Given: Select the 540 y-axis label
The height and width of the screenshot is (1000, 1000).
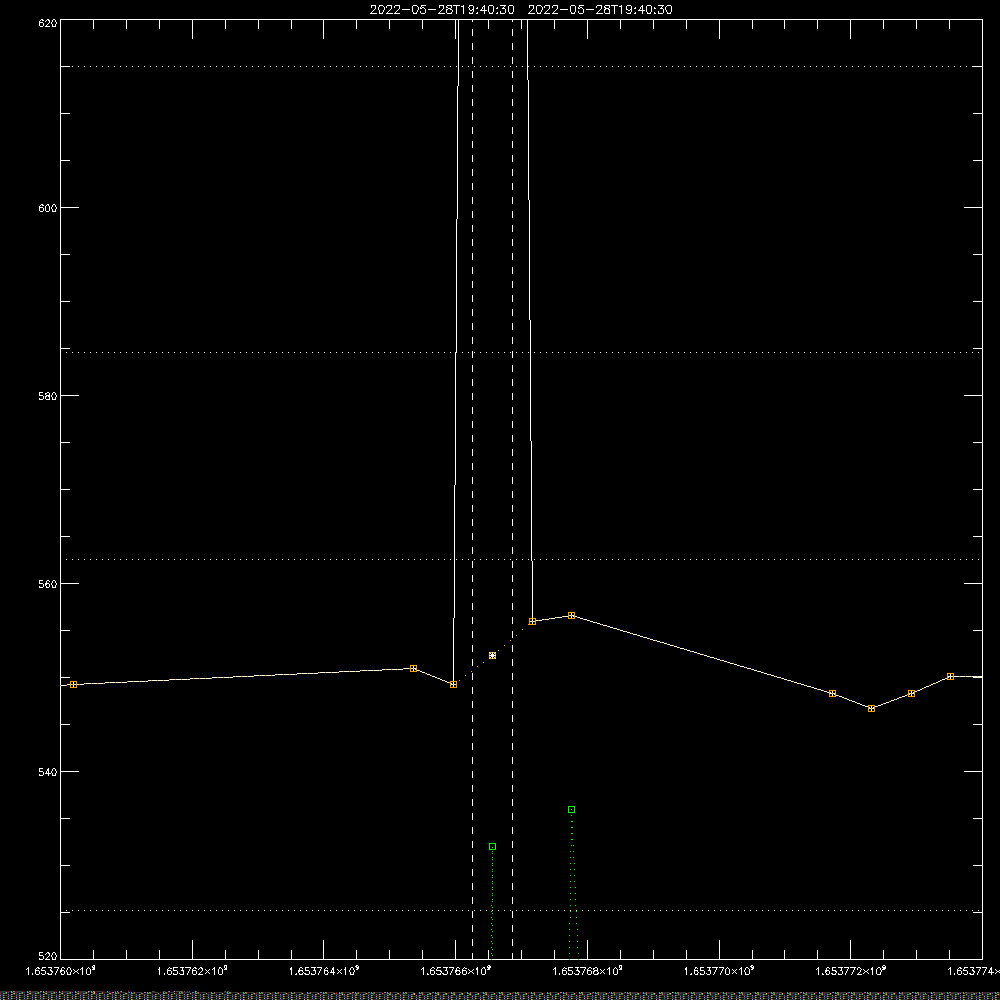Looking at the screenshot, I should tap(48, 772).
